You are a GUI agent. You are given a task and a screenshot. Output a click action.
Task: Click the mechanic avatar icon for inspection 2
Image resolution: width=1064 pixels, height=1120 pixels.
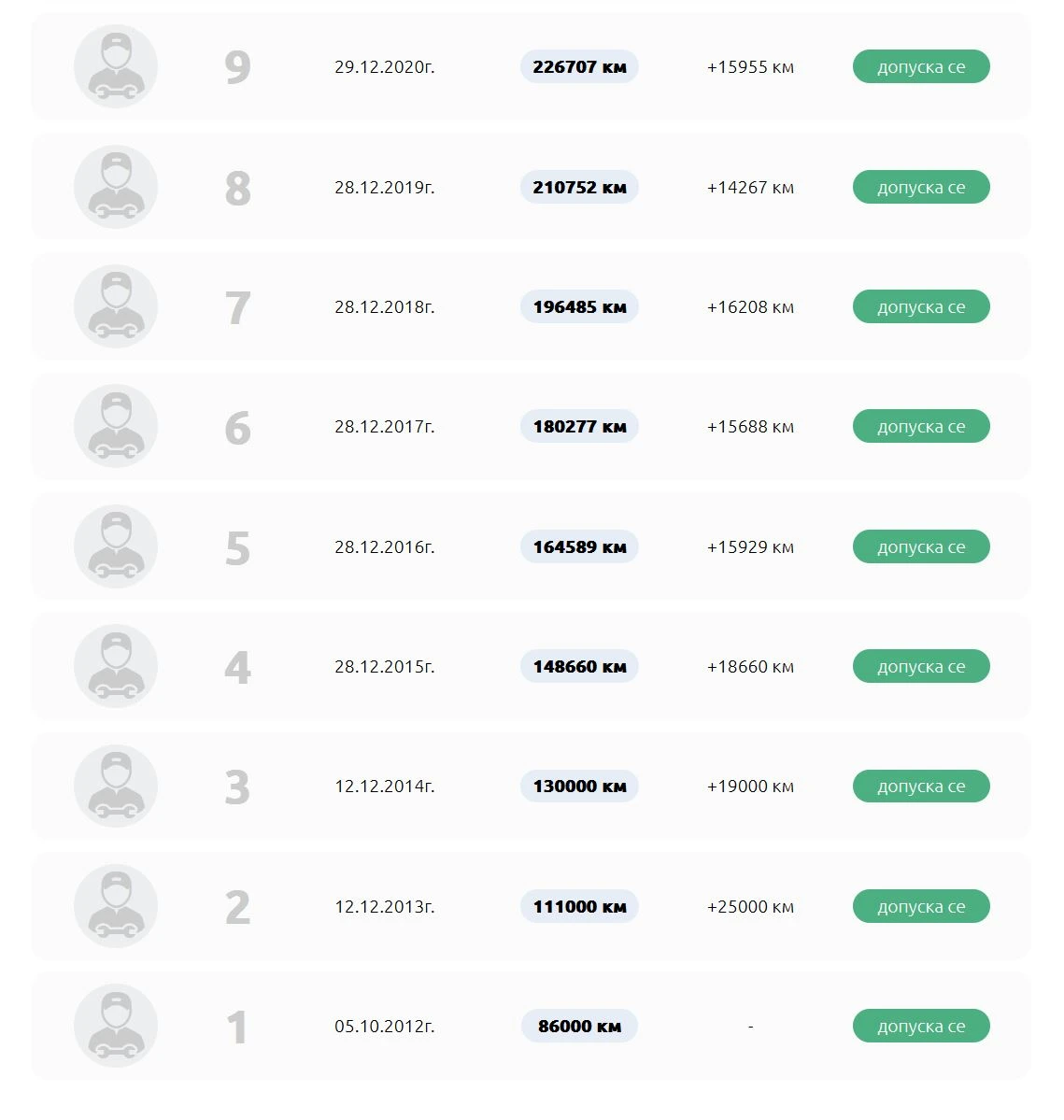pos(116,906)
